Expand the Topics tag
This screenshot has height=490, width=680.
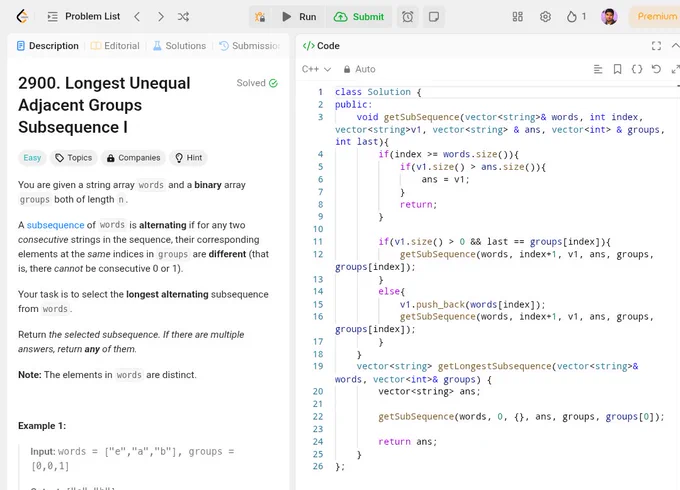point(74,157)
